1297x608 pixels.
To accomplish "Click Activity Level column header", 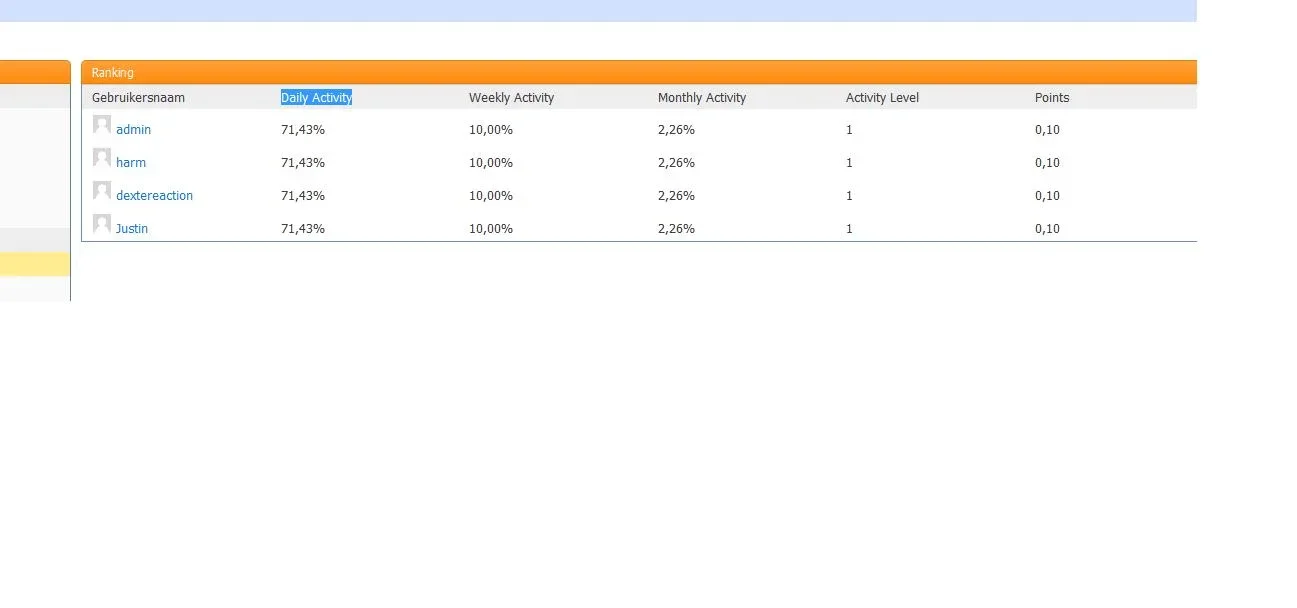I will 882,98.
